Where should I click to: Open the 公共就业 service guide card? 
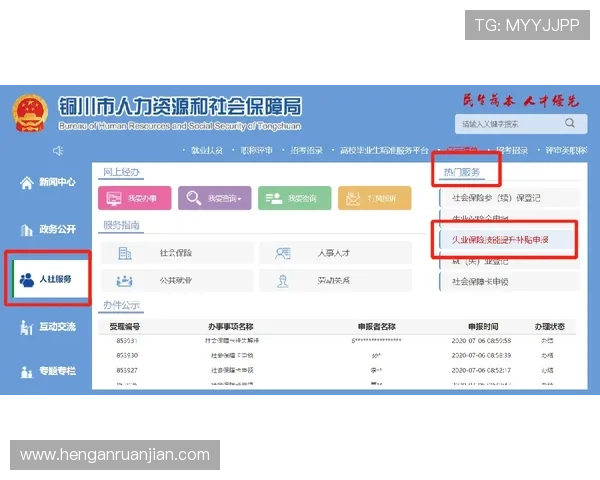178,281
